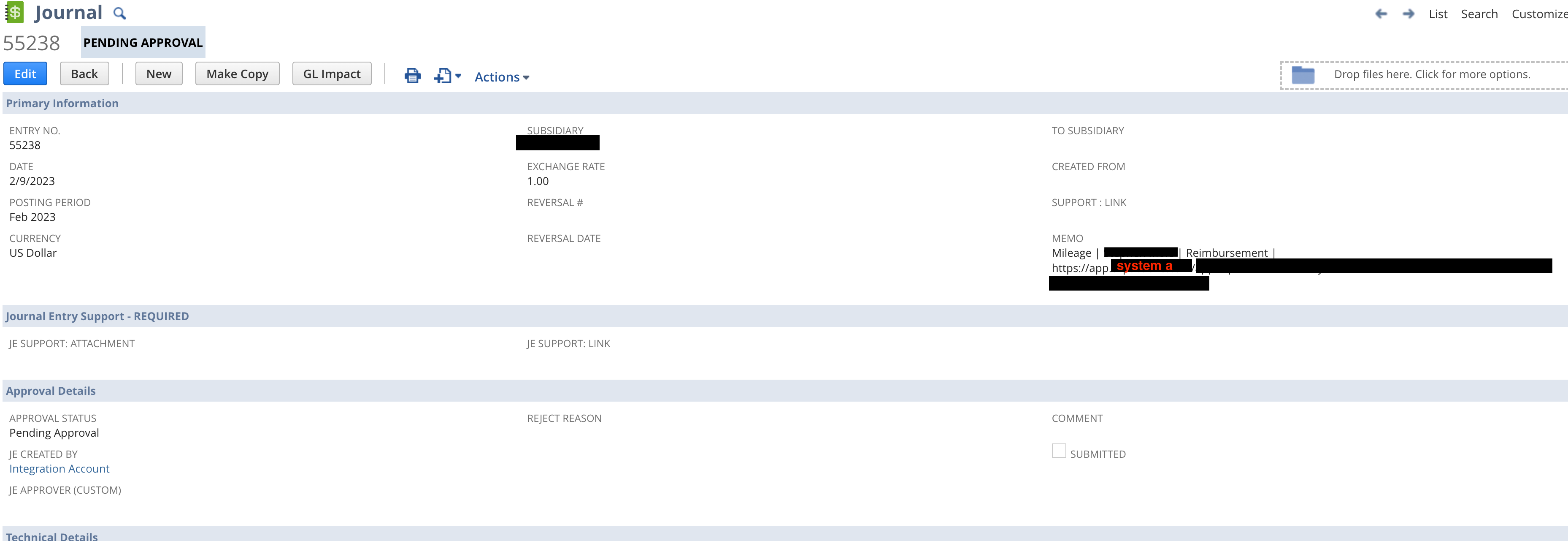Open the dropdown arrow beside the export icon

(458, 77)
